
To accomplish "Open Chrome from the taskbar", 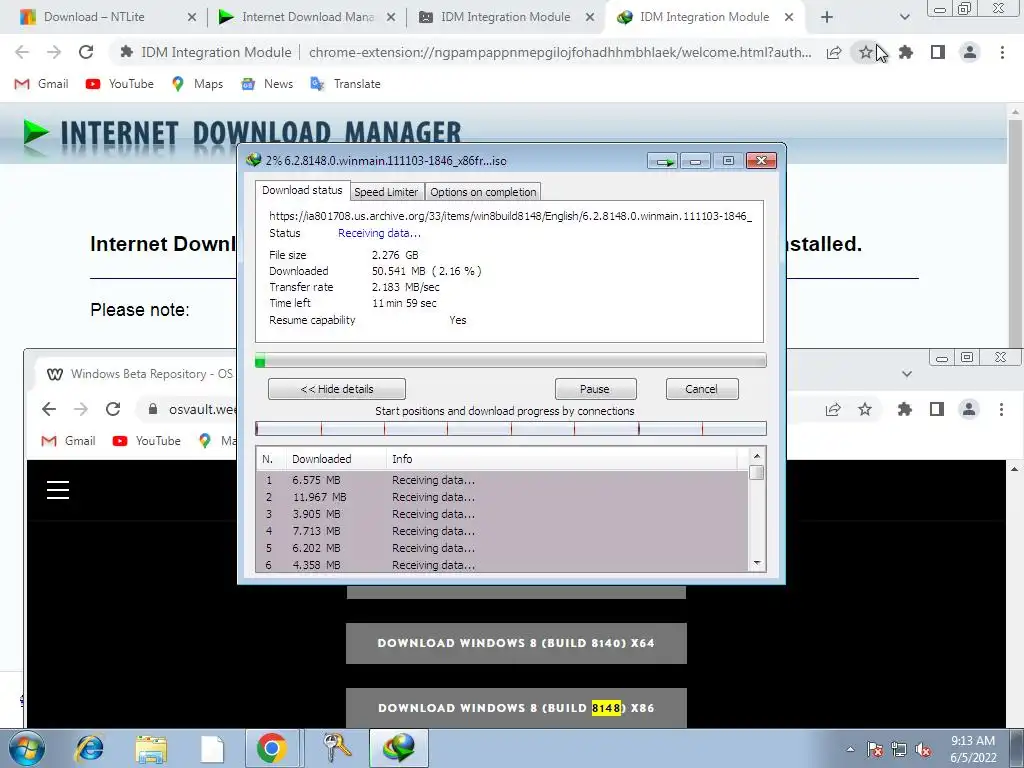I will coord(272,748).
